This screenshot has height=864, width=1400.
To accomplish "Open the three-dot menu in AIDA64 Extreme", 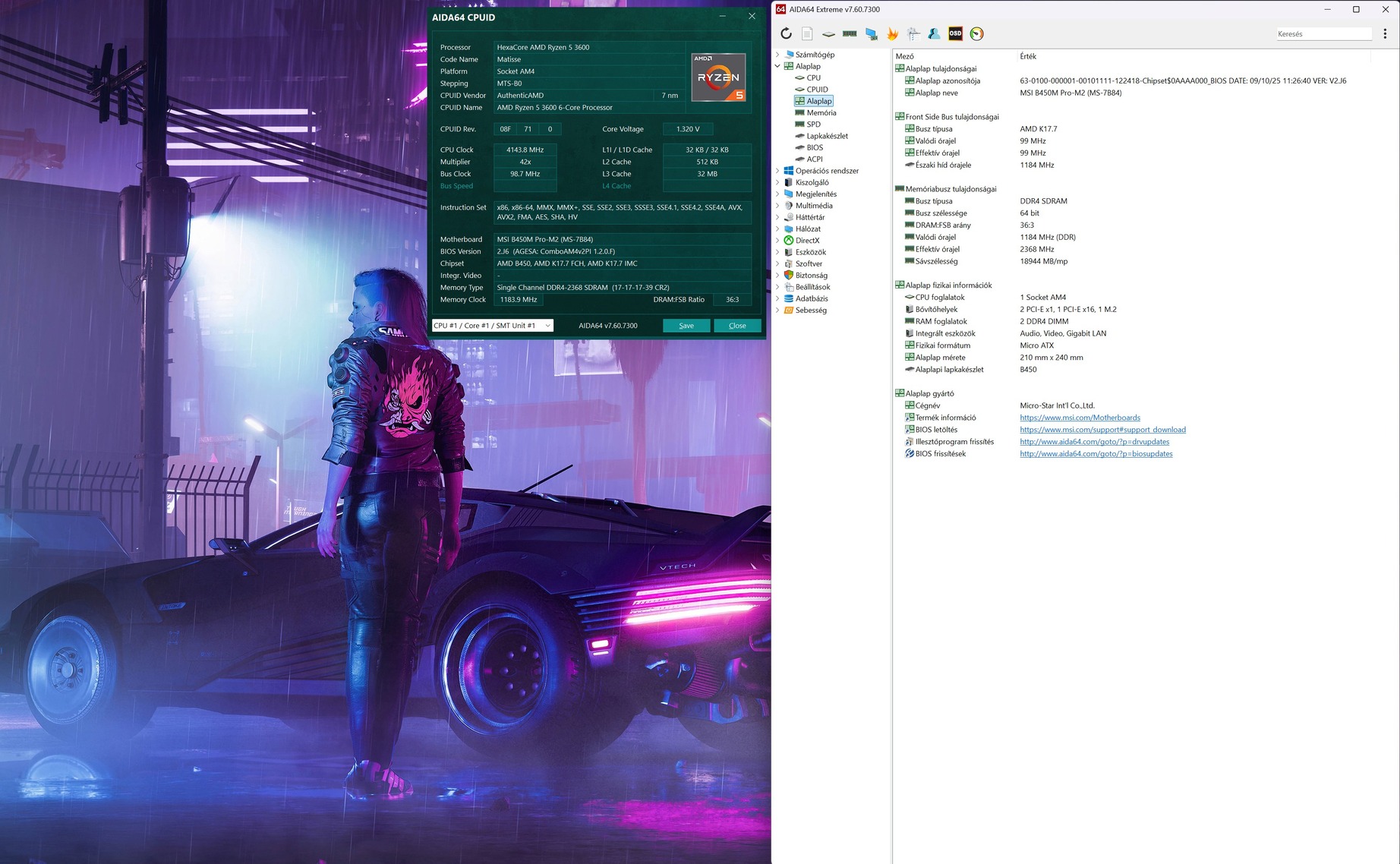I will pyautogui.click(x=1385, y=33).
